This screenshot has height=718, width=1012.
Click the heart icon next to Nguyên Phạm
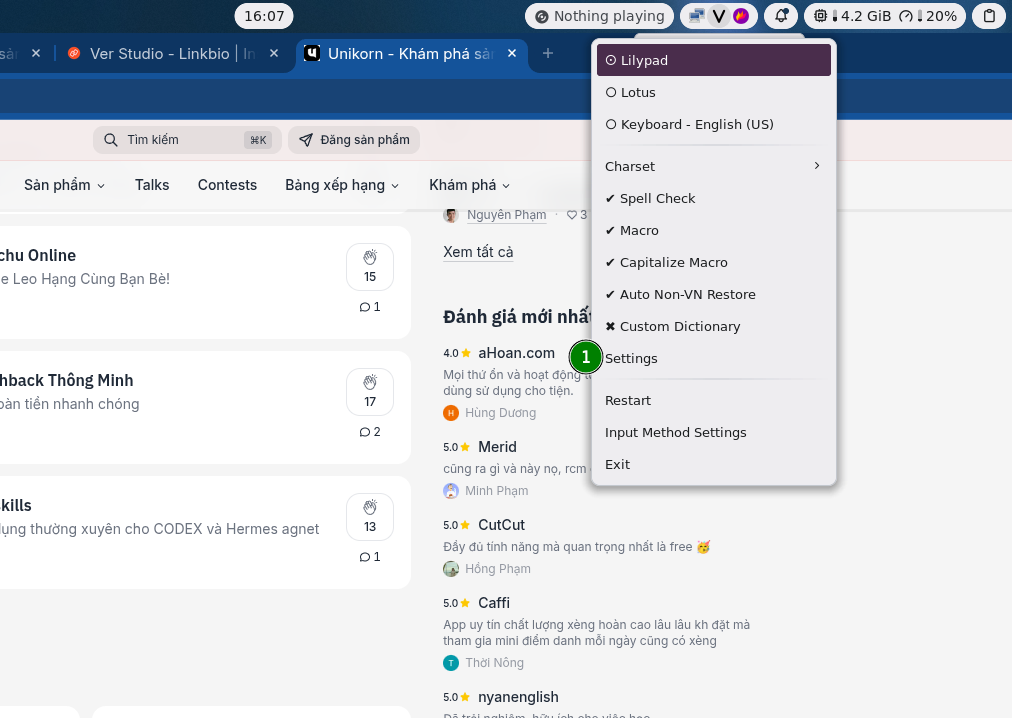coord(572,215)
